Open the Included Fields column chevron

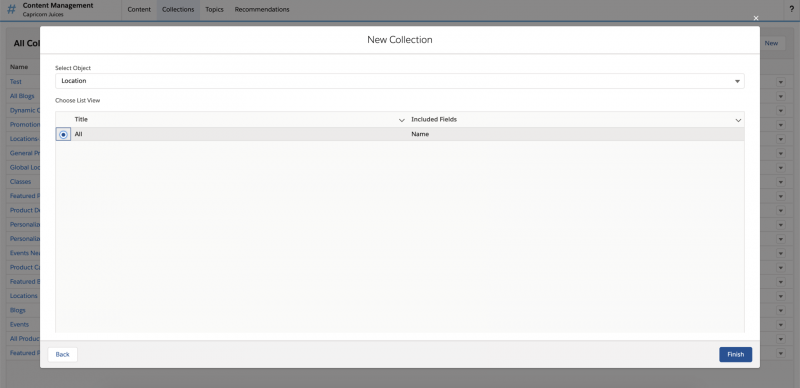(738, 120)
